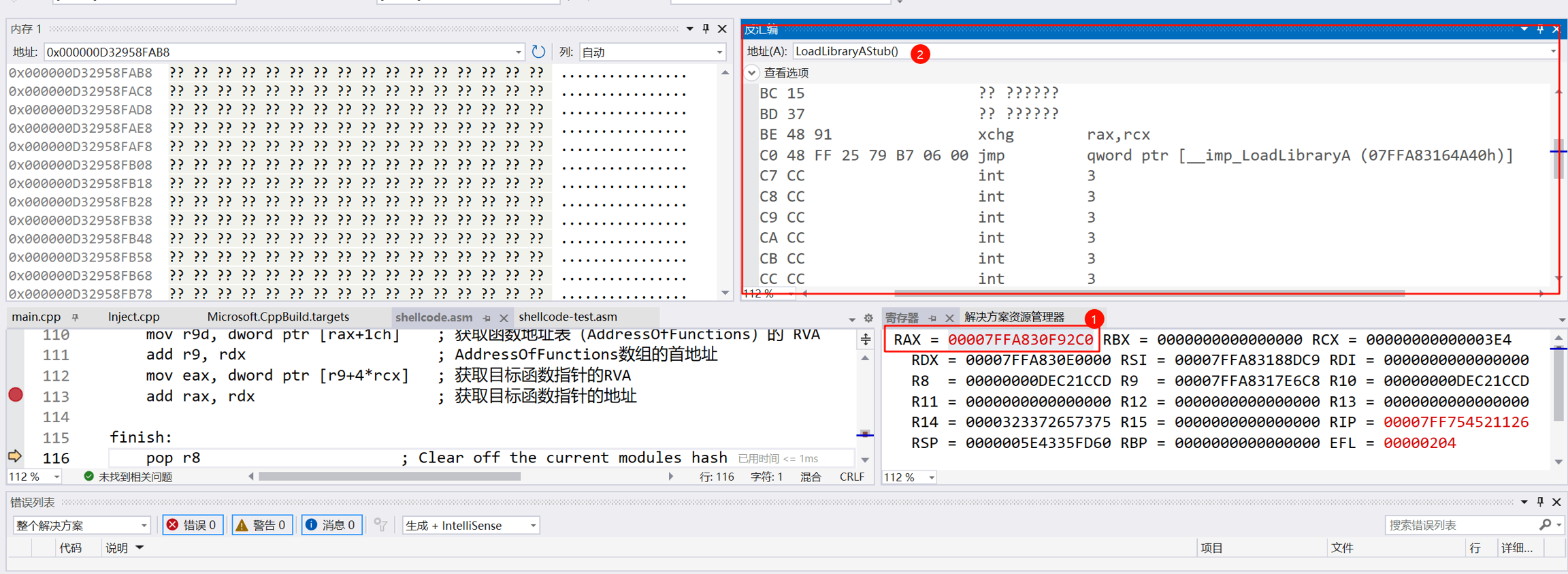The image size is (1568, 574).
Task: Pin the 错误列表 error list panel
Action: [x=1540, y=502]
